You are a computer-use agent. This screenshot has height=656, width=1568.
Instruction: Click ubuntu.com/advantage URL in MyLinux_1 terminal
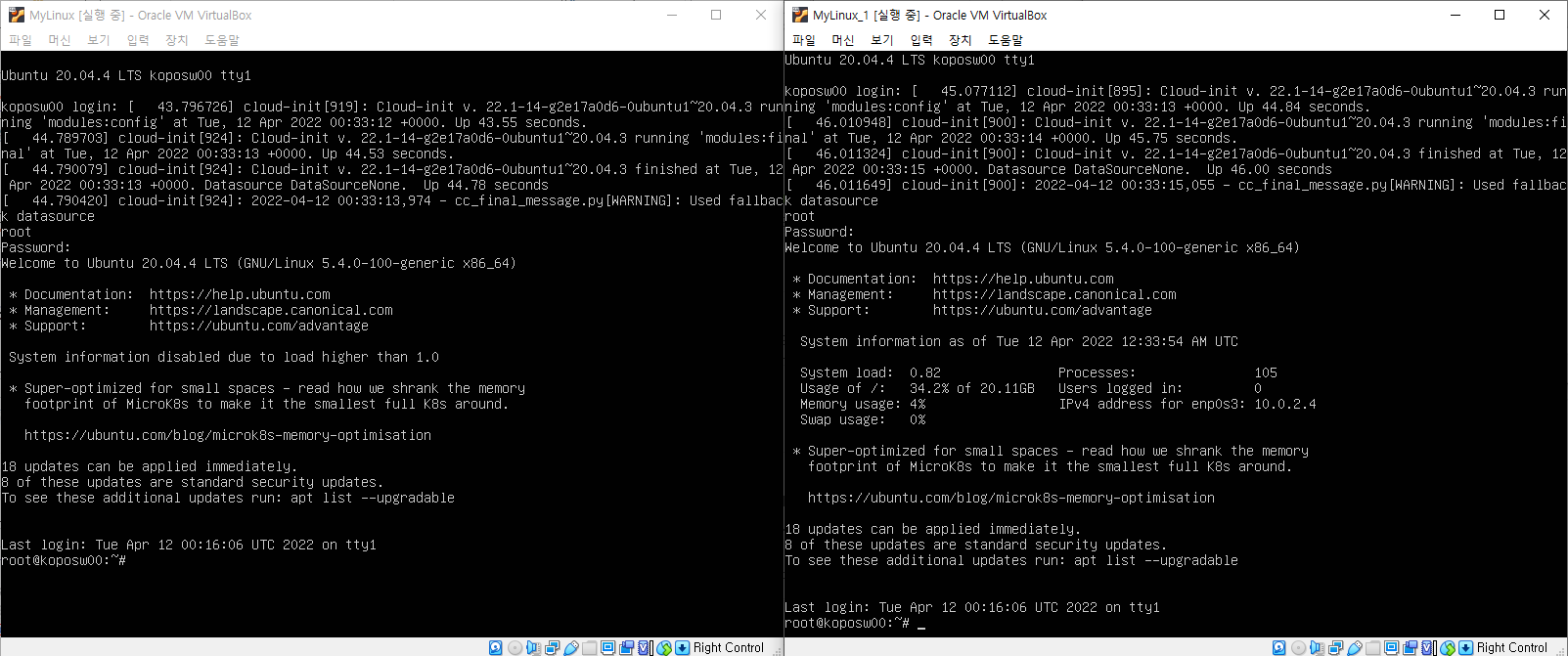tap(1043, 310)
